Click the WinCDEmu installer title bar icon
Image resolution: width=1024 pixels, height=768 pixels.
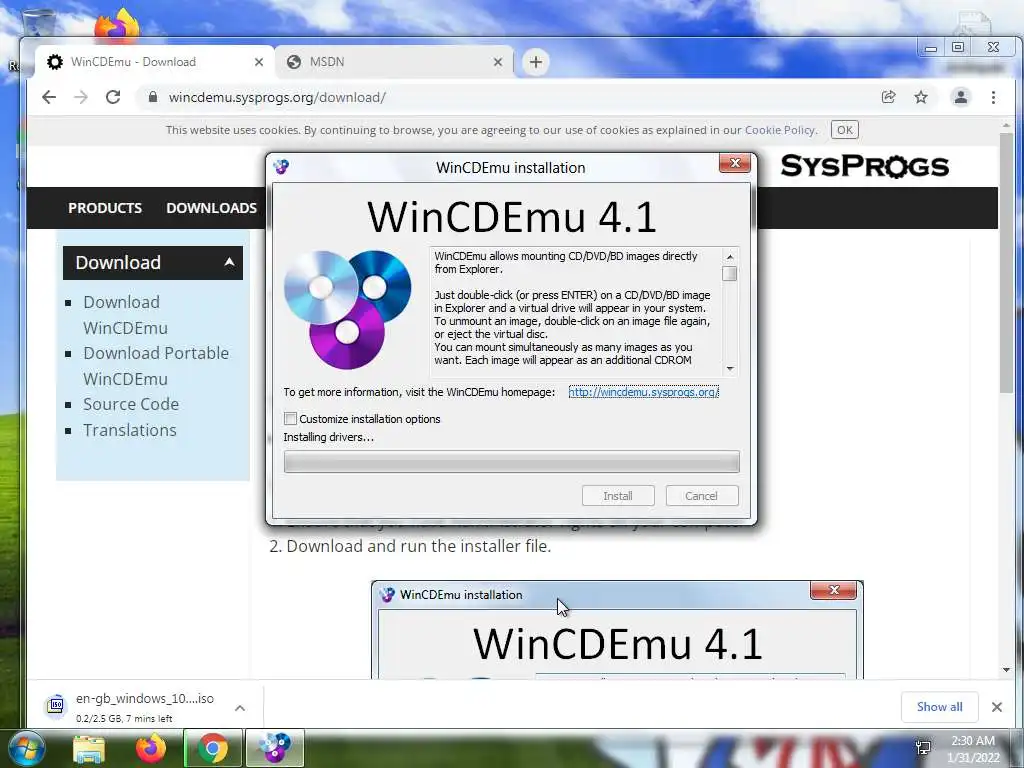coord(281,167)
